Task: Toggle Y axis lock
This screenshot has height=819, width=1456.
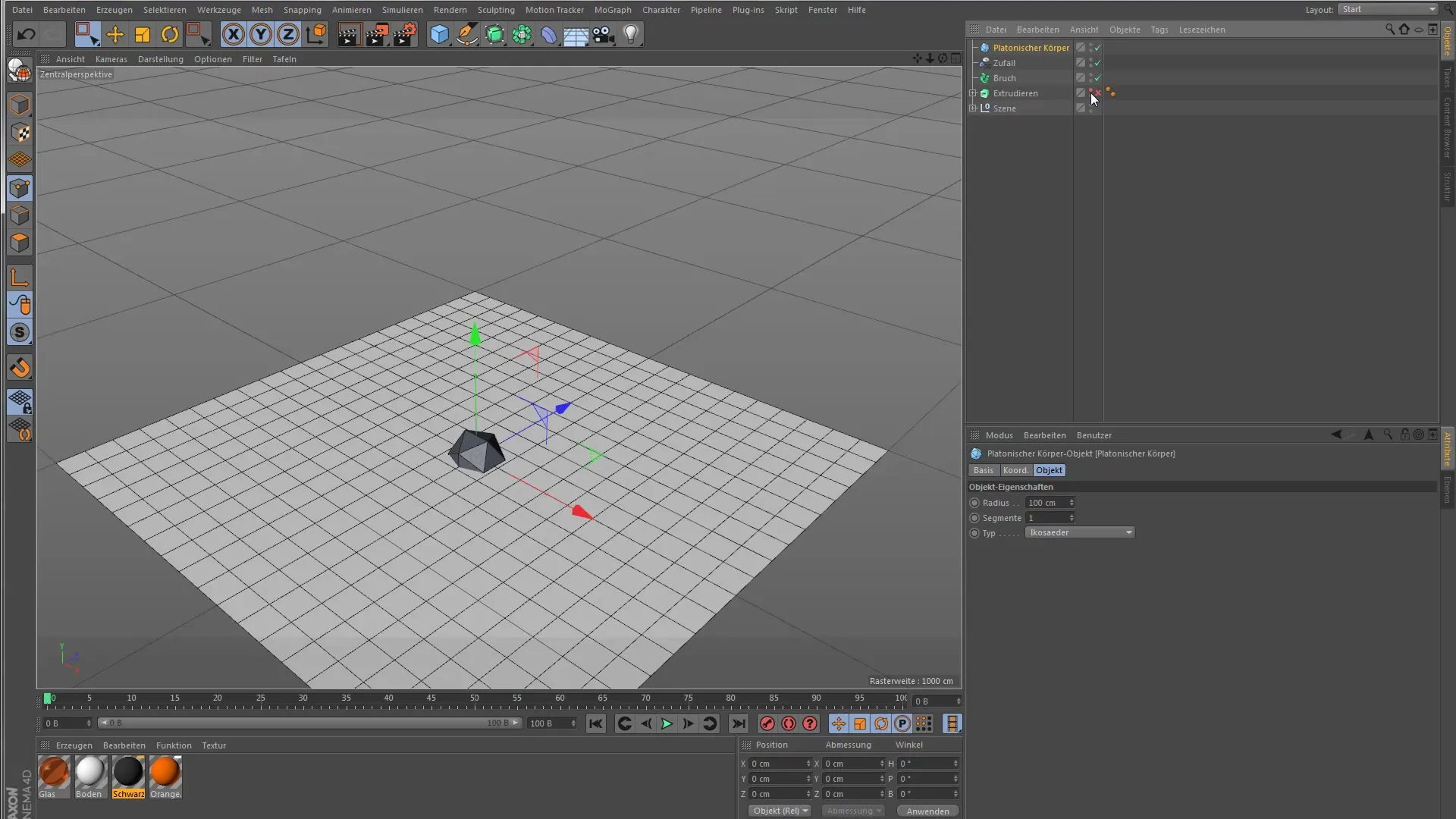Action: pyautogui.click(x=261, y=34)
